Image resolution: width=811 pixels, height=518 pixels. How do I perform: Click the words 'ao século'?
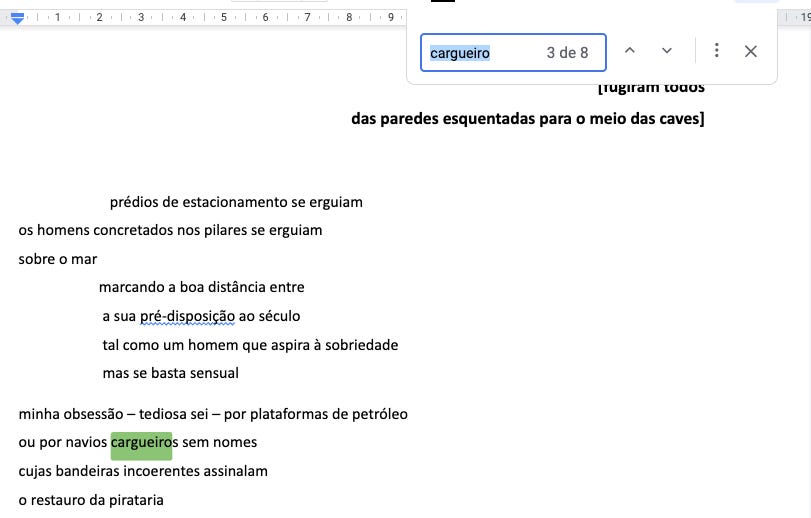coord(269,316)
